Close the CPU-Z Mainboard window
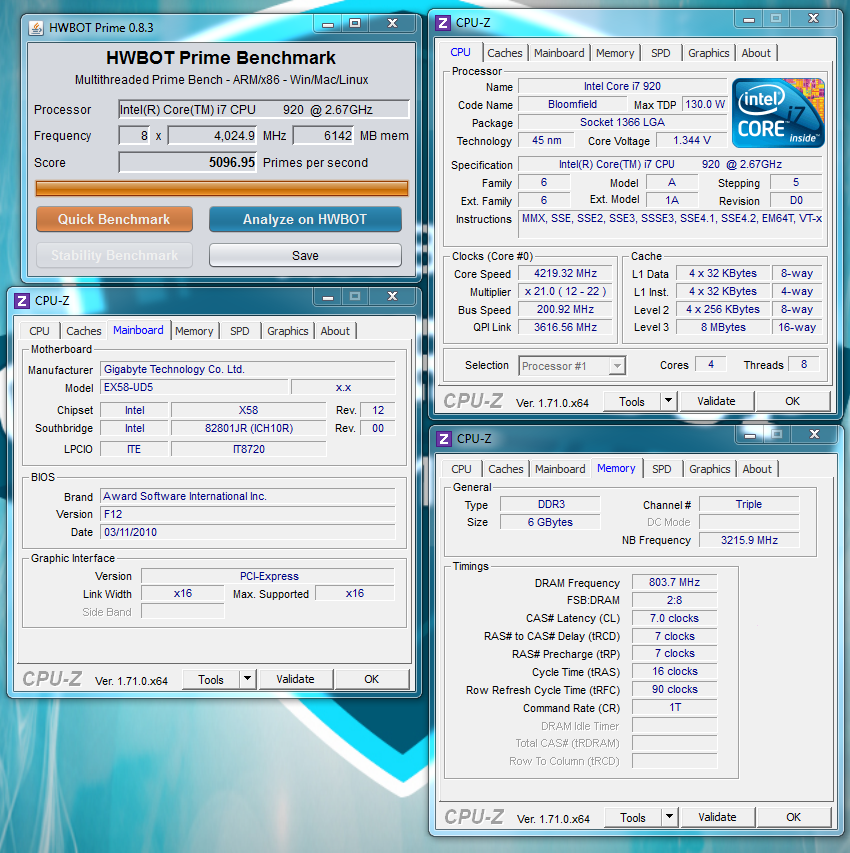Screen dimensions: 850x853 [x=392, y=297]
